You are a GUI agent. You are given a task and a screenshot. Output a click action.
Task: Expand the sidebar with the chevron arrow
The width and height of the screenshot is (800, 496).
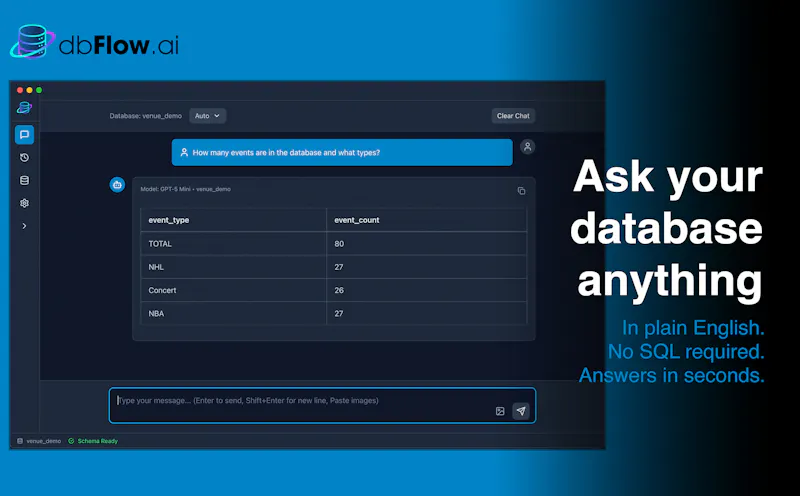(x=24, y=226)
